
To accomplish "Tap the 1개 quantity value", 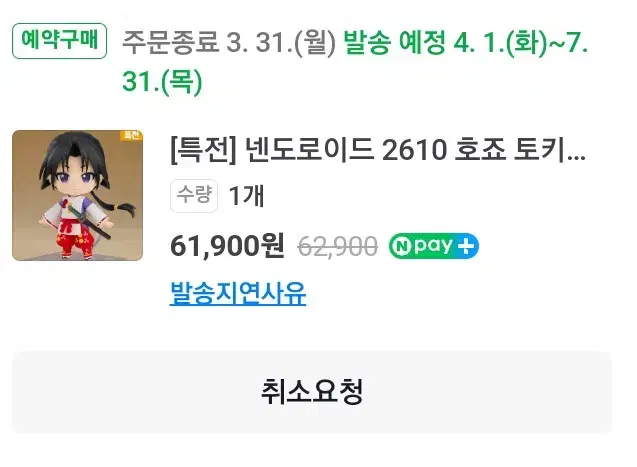I will [x=247, y=196].
